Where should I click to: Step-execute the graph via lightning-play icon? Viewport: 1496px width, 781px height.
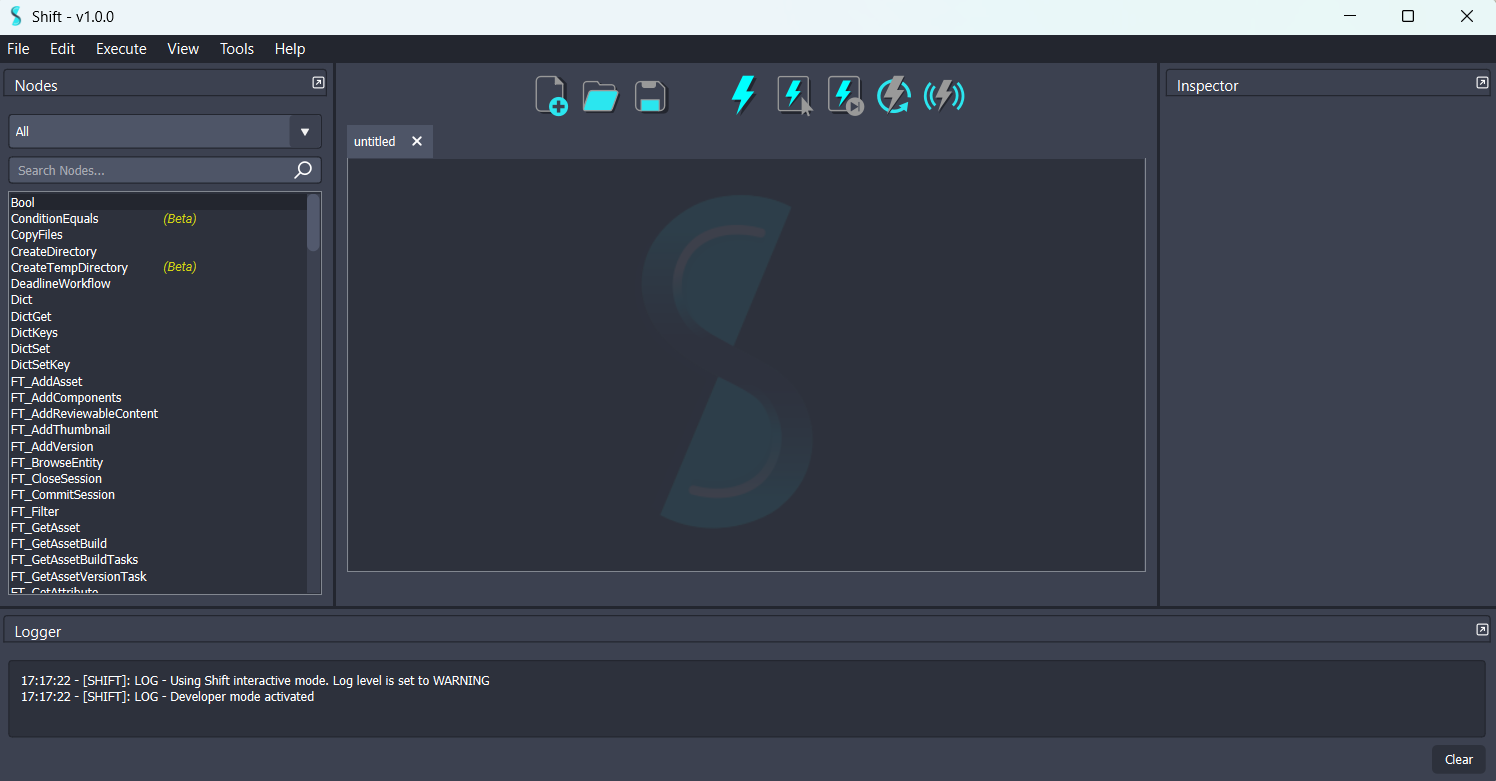(x=843, y=94)
